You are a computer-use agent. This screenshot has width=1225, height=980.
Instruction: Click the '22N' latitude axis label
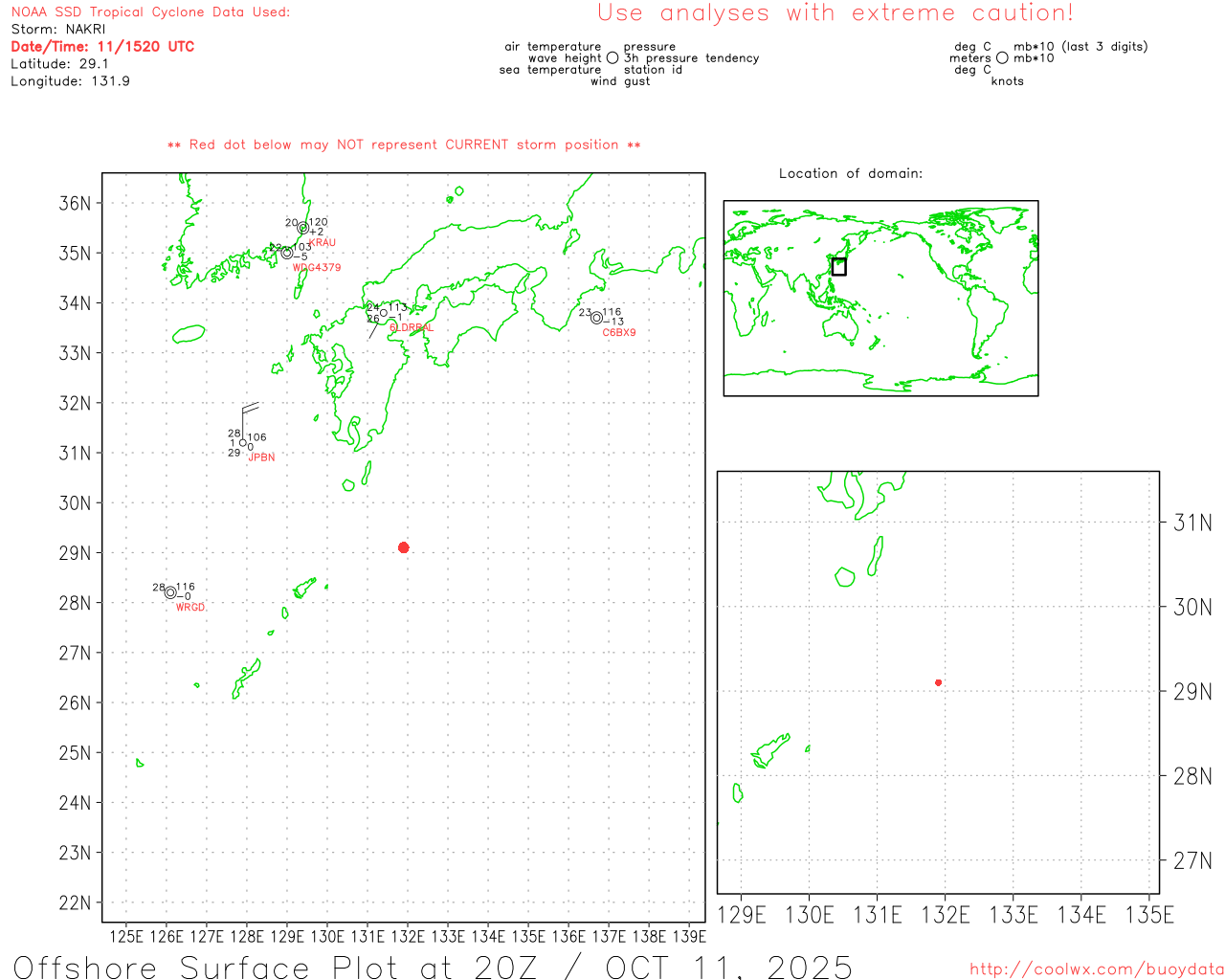[75, 903]
